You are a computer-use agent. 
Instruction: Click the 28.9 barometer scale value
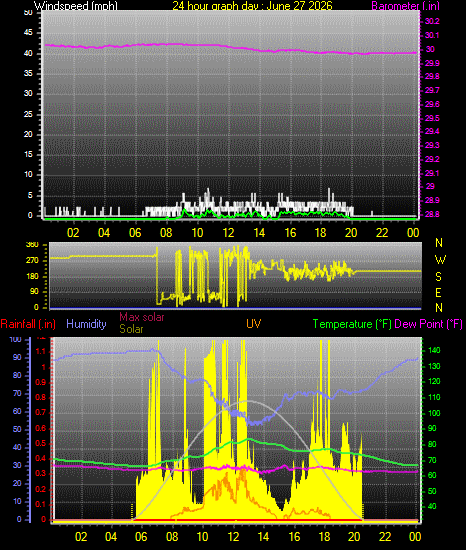432,200
